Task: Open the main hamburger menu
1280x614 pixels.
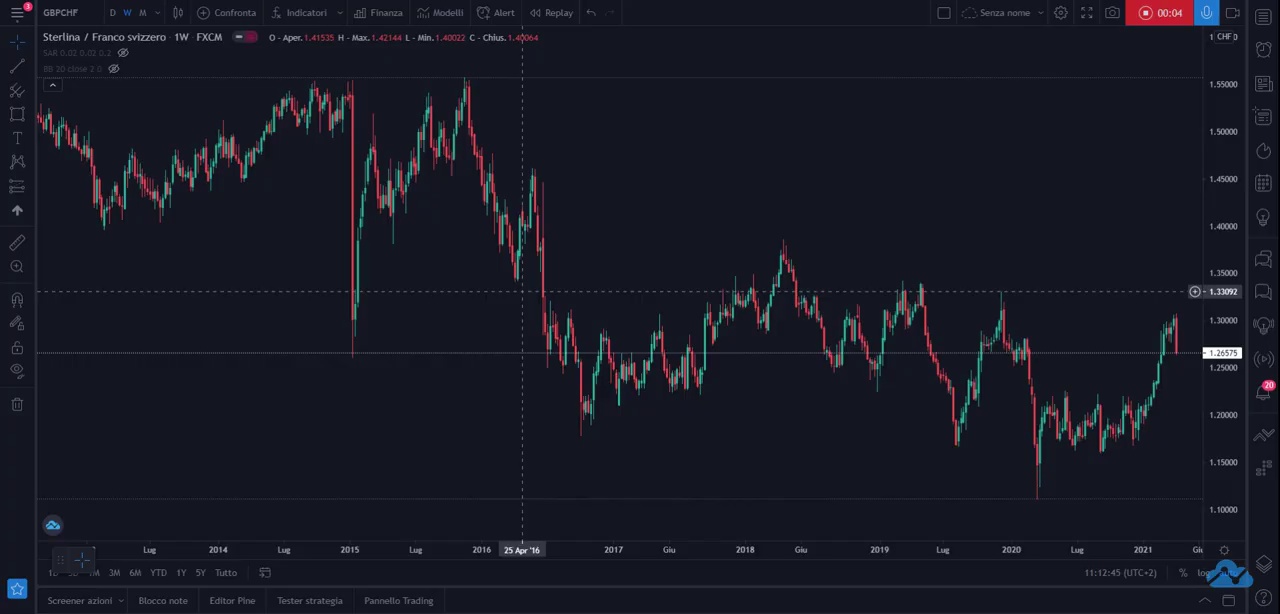Action: 17,13
